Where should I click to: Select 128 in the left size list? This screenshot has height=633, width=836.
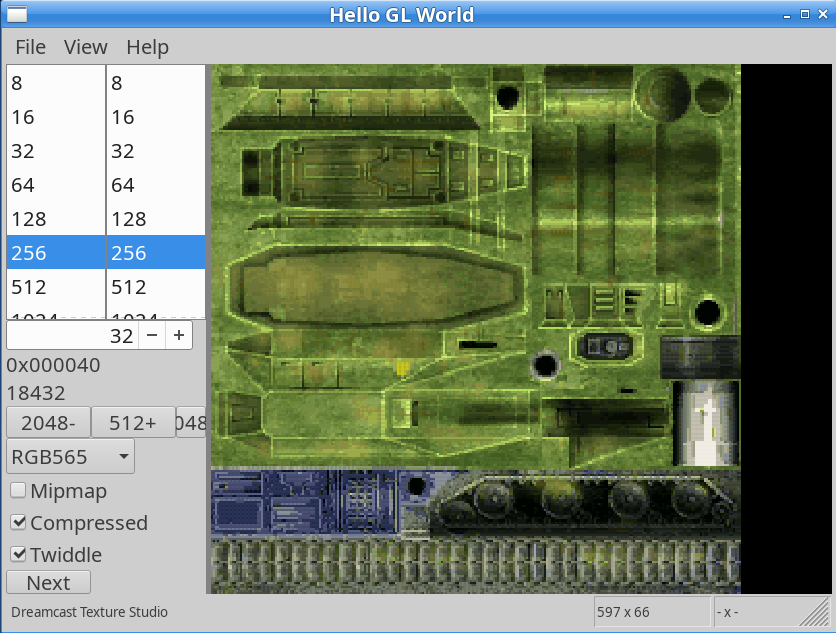(56, 219)
